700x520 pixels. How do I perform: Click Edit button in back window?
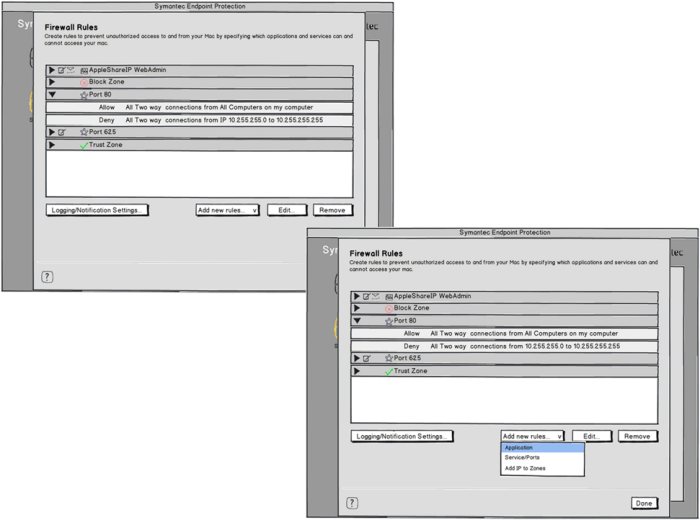(x=287, y=210)
